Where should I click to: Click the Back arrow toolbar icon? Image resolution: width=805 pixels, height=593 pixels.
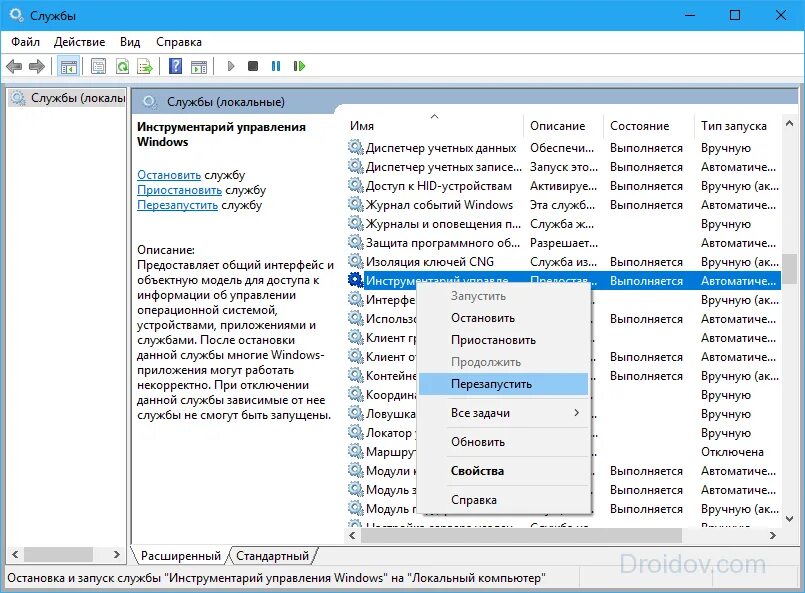pos(14,66)
